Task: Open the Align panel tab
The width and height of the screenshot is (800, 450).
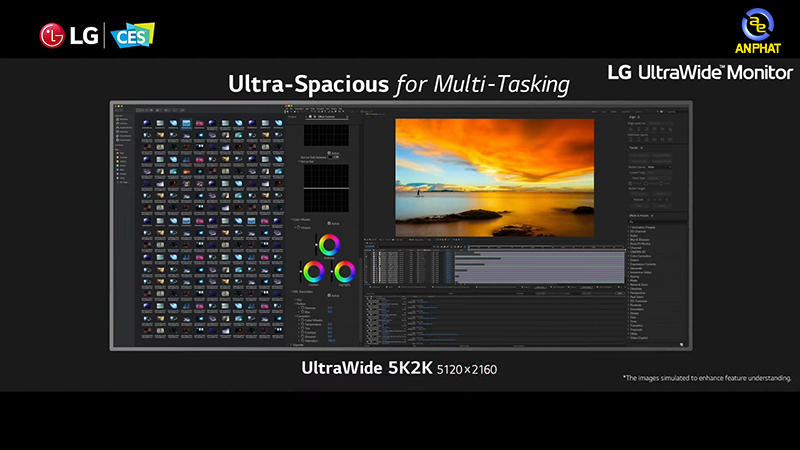Action: (x=632, y=117)
